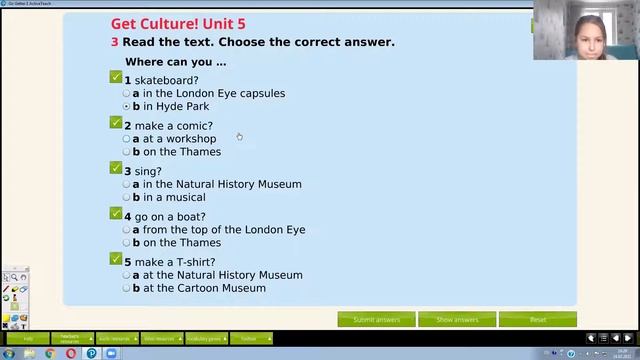Screen dimensions: 640x360
Task: Go to the next page arrow
Action: pos(628,338)
